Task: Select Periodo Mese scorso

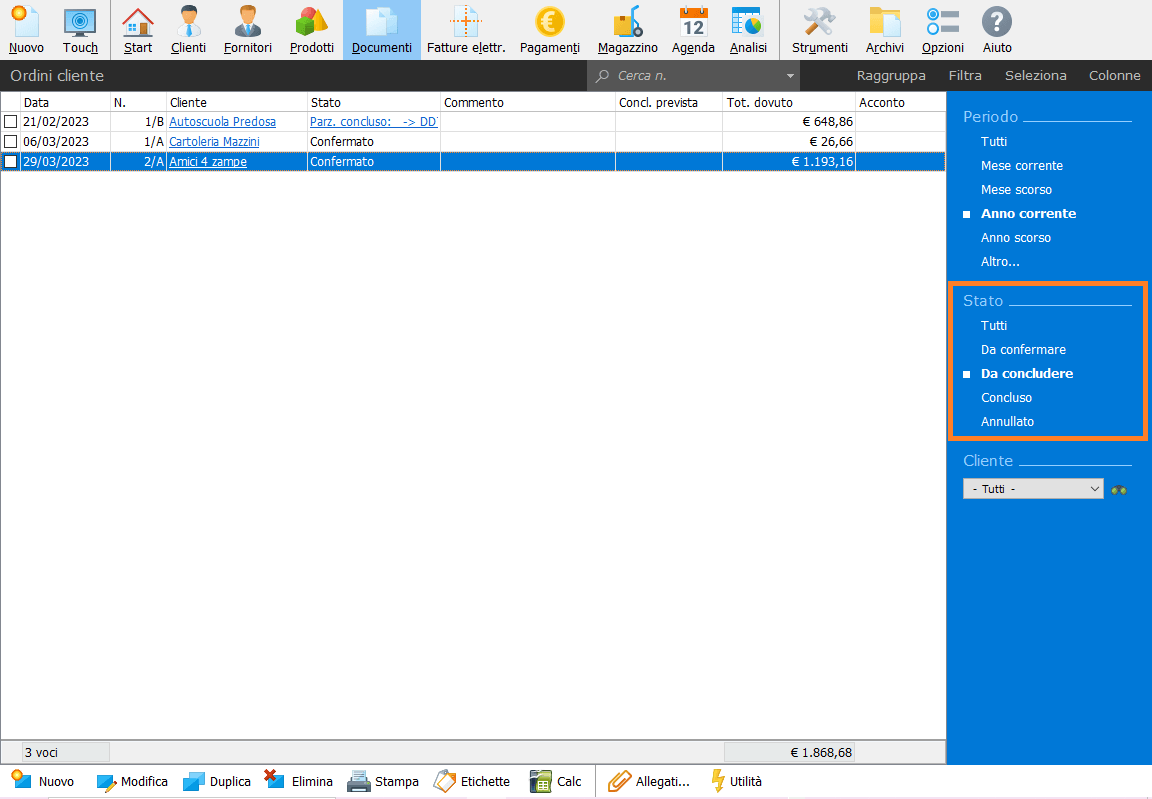Action: (x=1016, y=189)
